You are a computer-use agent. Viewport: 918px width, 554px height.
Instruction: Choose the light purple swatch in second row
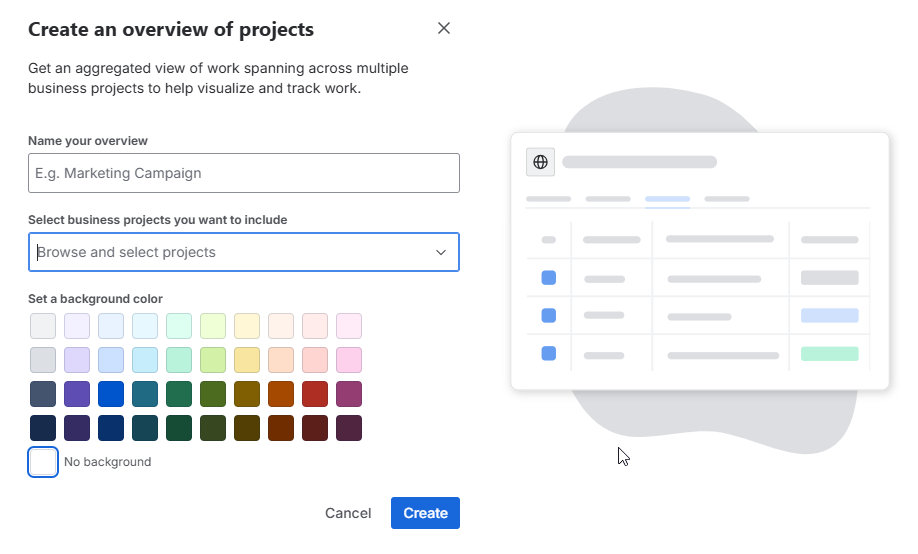(x=77, y=360)
